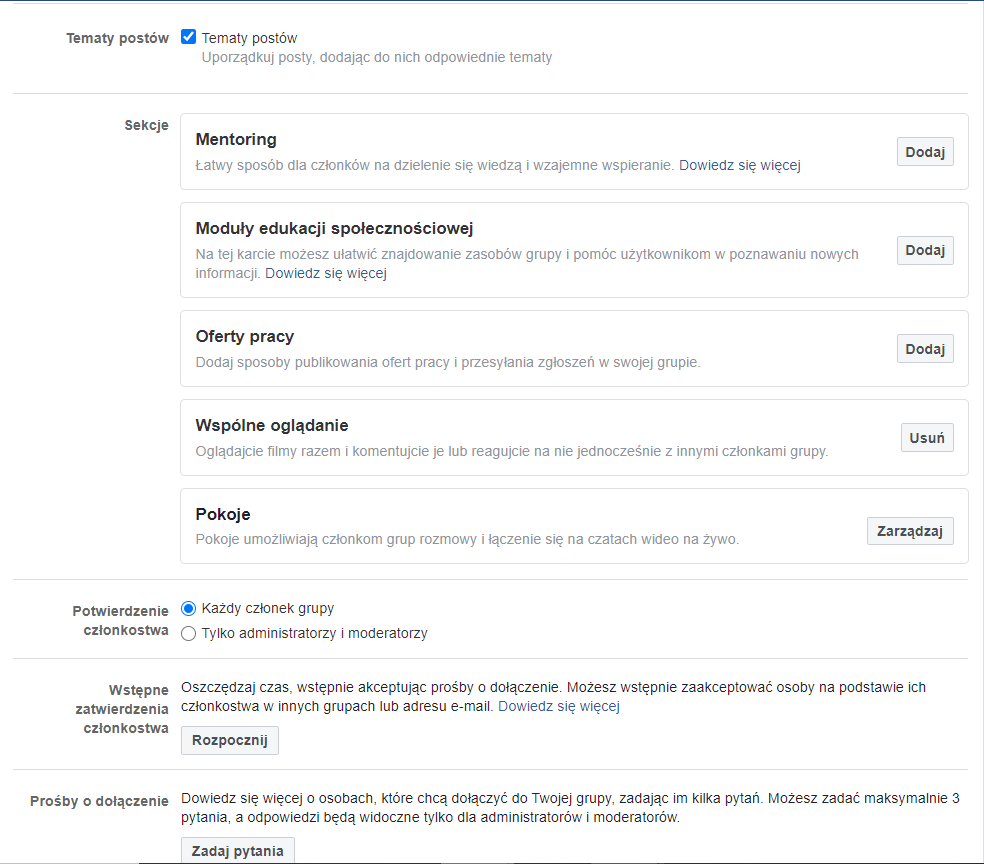Click the Każdy członek grupy label text
Viewport: 984px width, 864px height.
coord(268,609)
